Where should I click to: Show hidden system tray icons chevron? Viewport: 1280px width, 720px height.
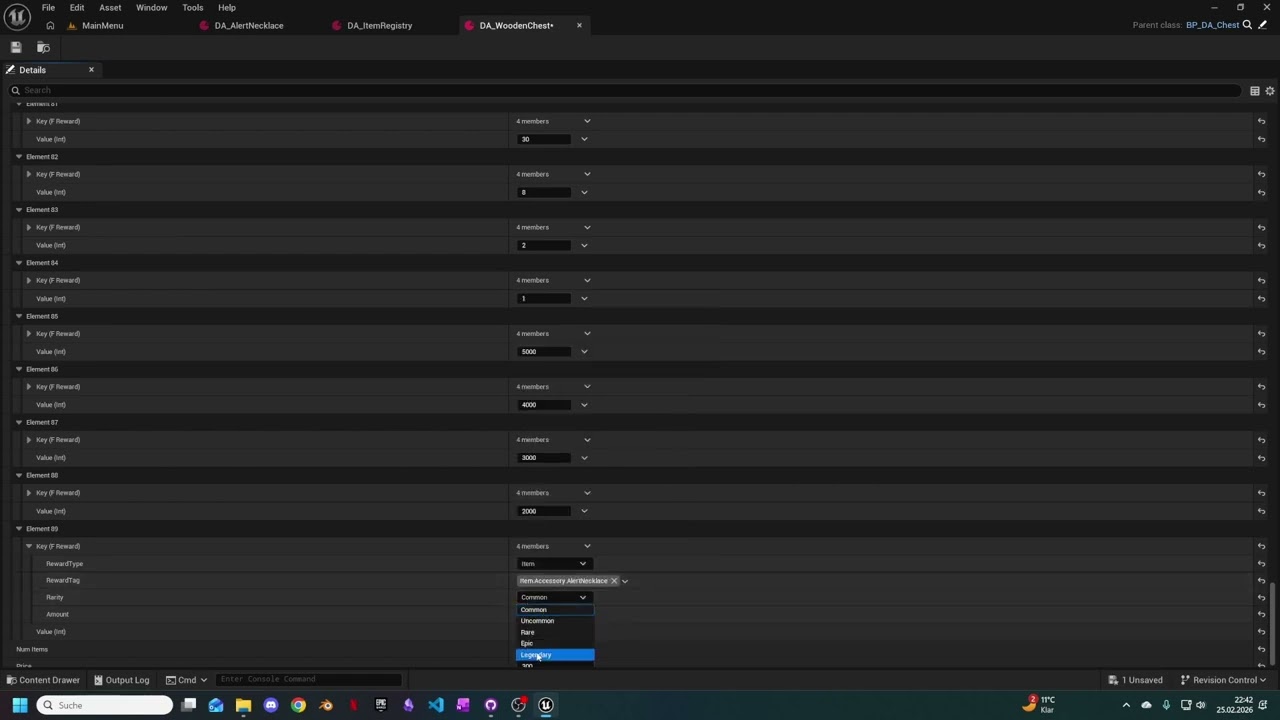[1126, 705]
